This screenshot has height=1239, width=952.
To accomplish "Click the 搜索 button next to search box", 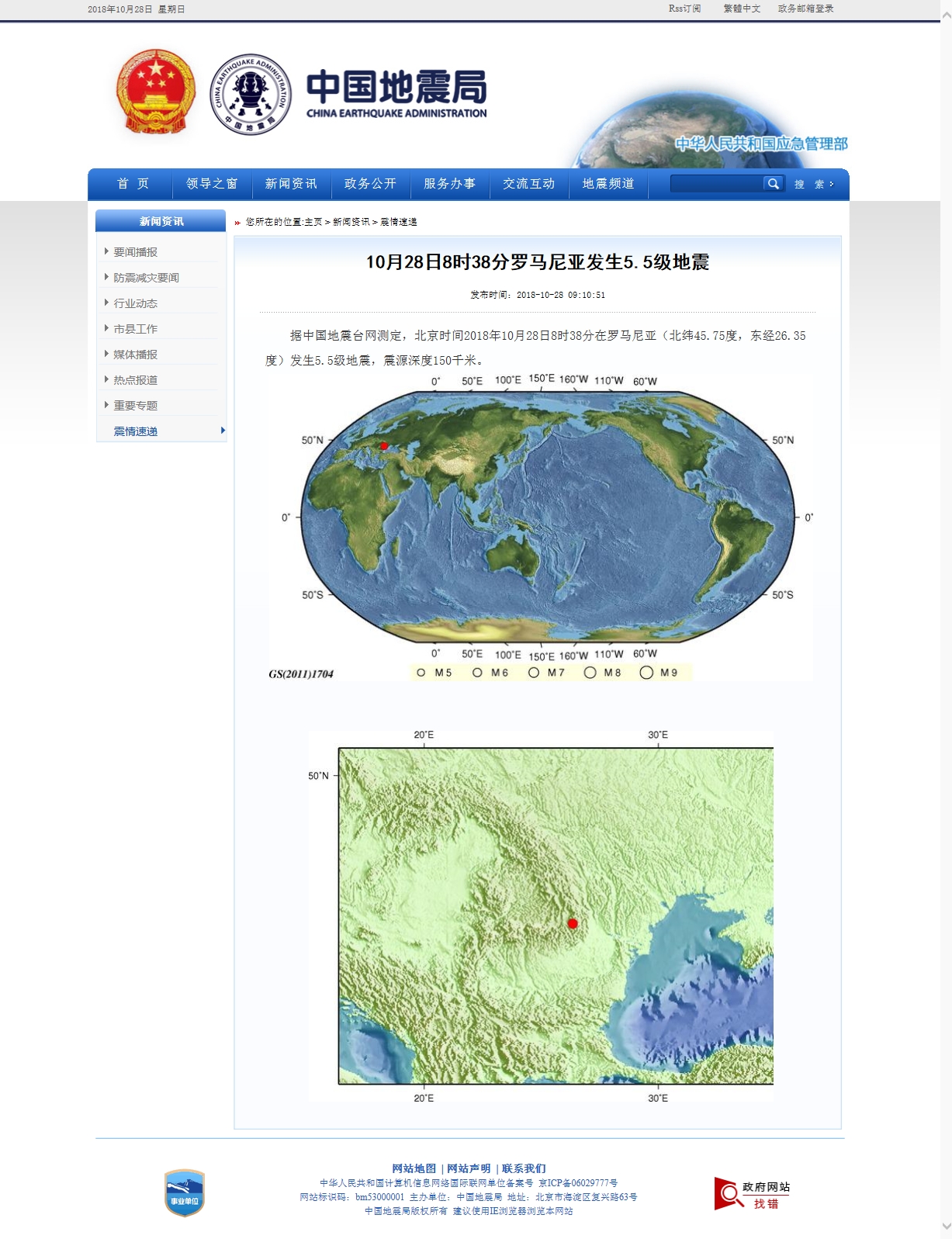I will coord(813,184).
